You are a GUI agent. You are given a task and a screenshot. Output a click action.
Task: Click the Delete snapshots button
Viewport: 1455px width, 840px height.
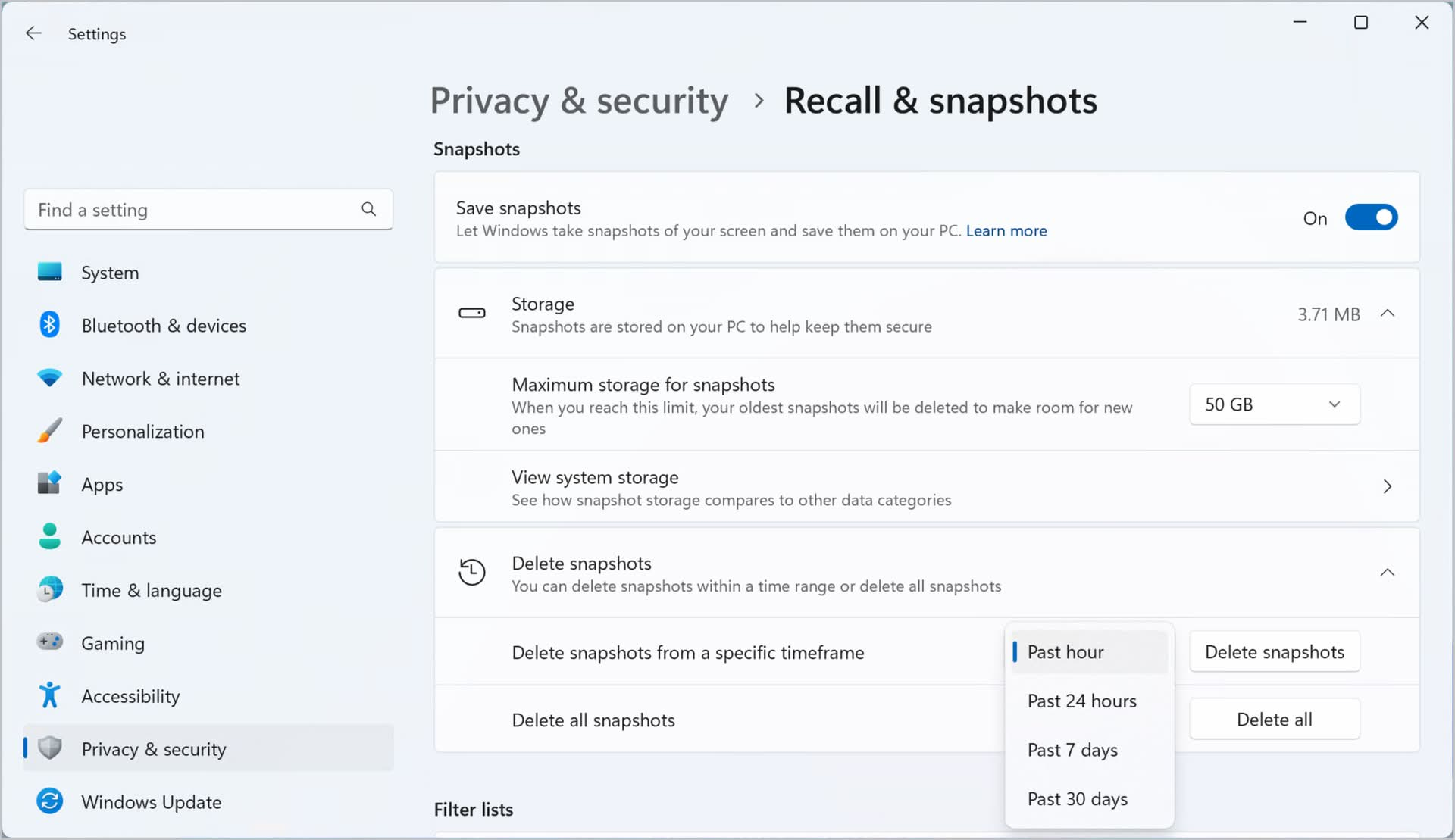coord(1275,651)
